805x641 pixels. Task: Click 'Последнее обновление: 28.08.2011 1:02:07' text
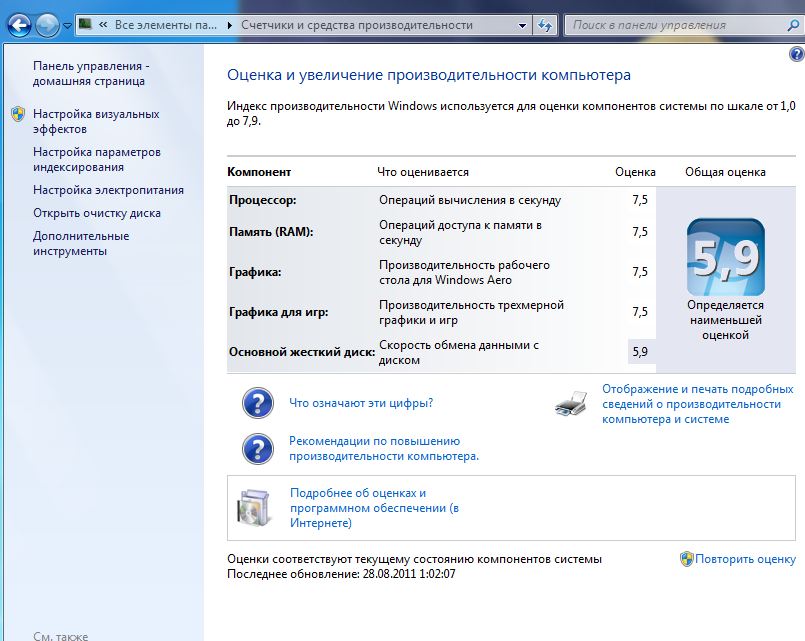(x=341, y=574)
